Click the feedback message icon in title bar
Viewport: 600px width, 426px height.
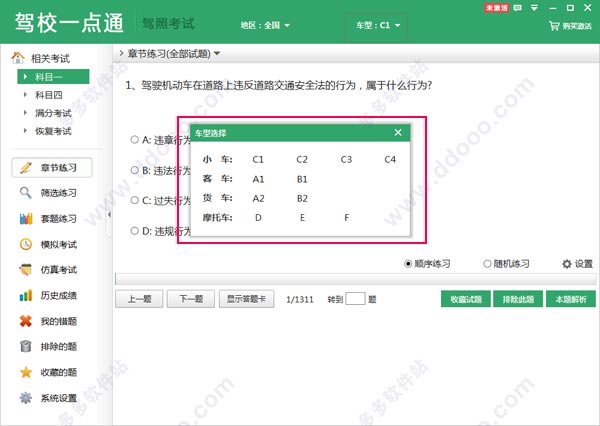coord(517,8)
